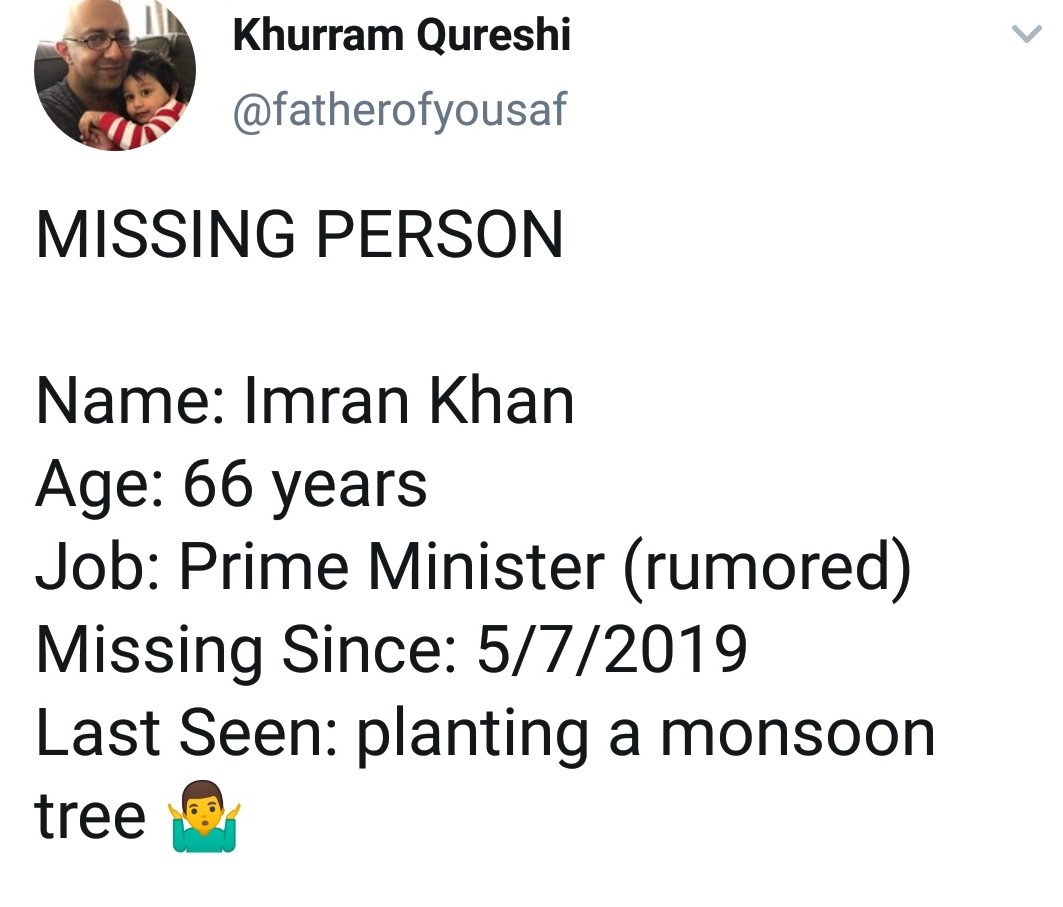Click the "(rumored)" text
1063x907 pixels.
click(766, 567)
